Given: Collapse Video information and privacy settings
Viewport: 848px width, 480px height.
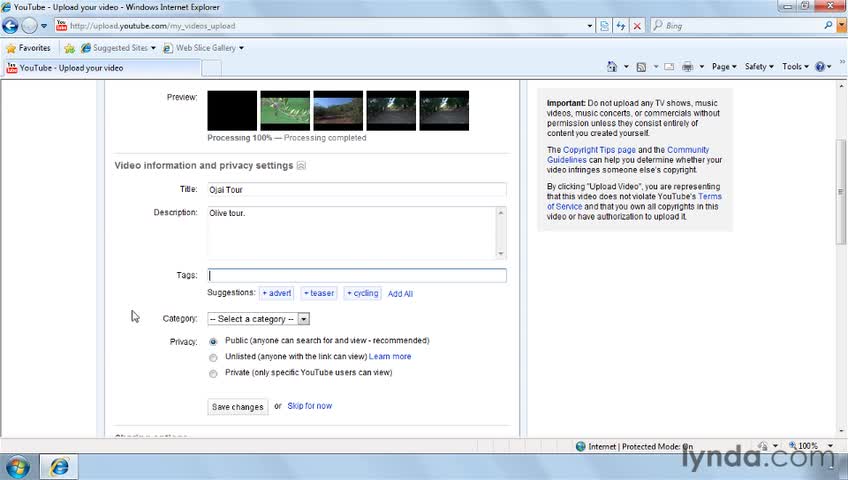Looking at the screenshot, I should coord(301,166).
